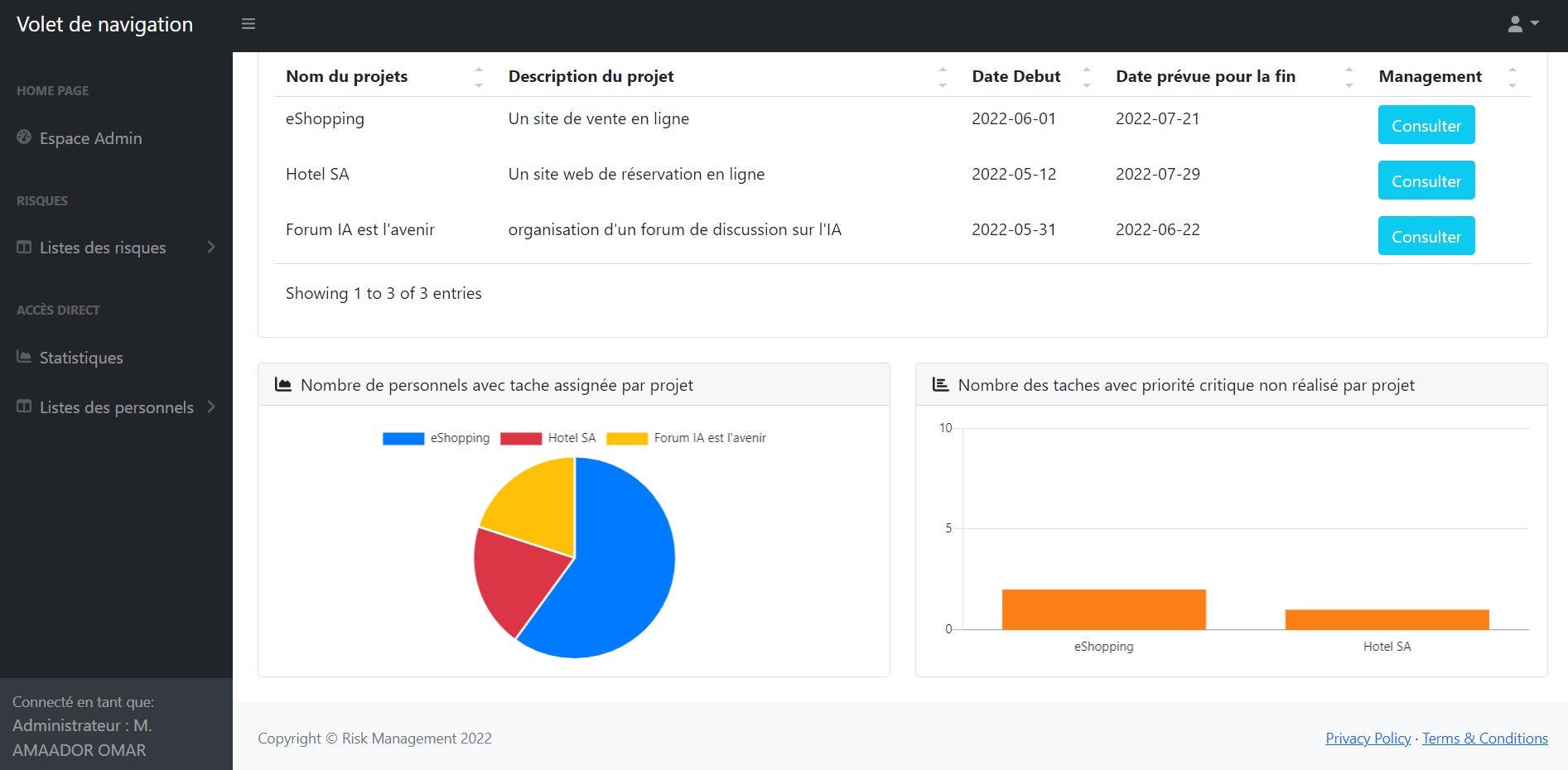Viewport: 1568px width, 770px height.
Task: Click the user account icon top right
Action: click(1517, 24)
